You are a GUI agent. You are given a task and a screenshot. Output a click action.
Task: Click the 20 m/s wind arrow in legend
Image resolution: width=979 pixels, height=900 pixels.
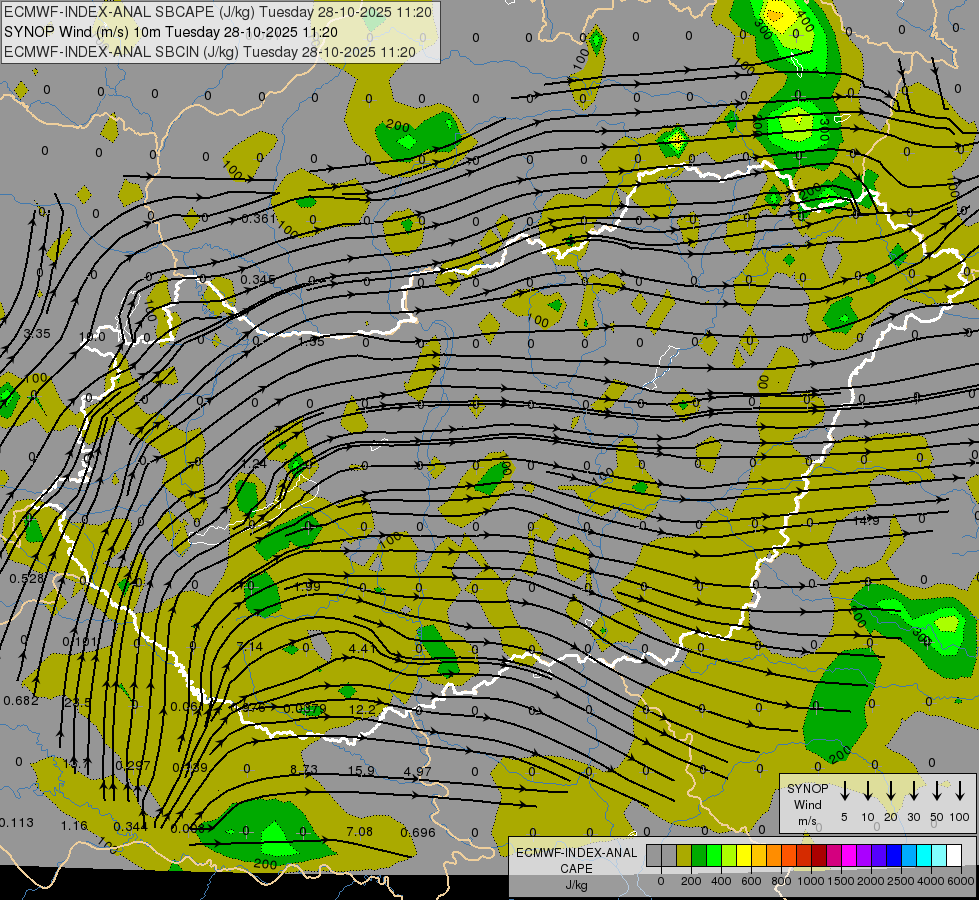[x=891, y=791]
